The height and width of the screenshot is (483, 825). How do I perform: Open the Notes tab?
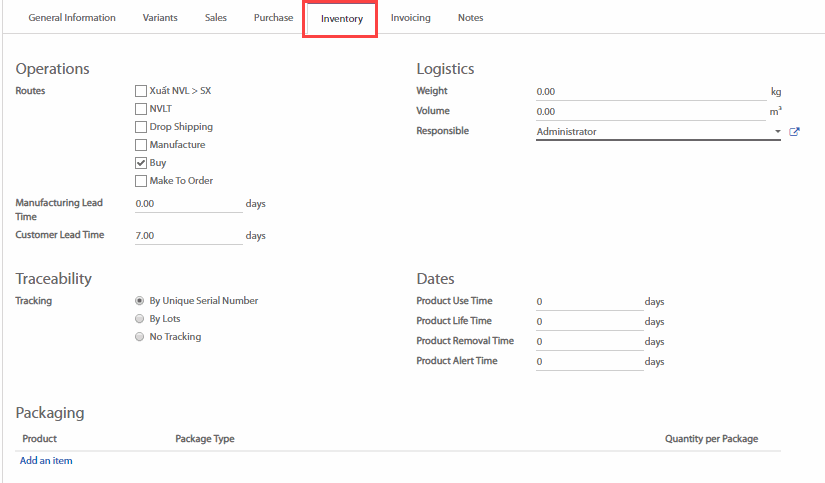click(x=470, y=18)
